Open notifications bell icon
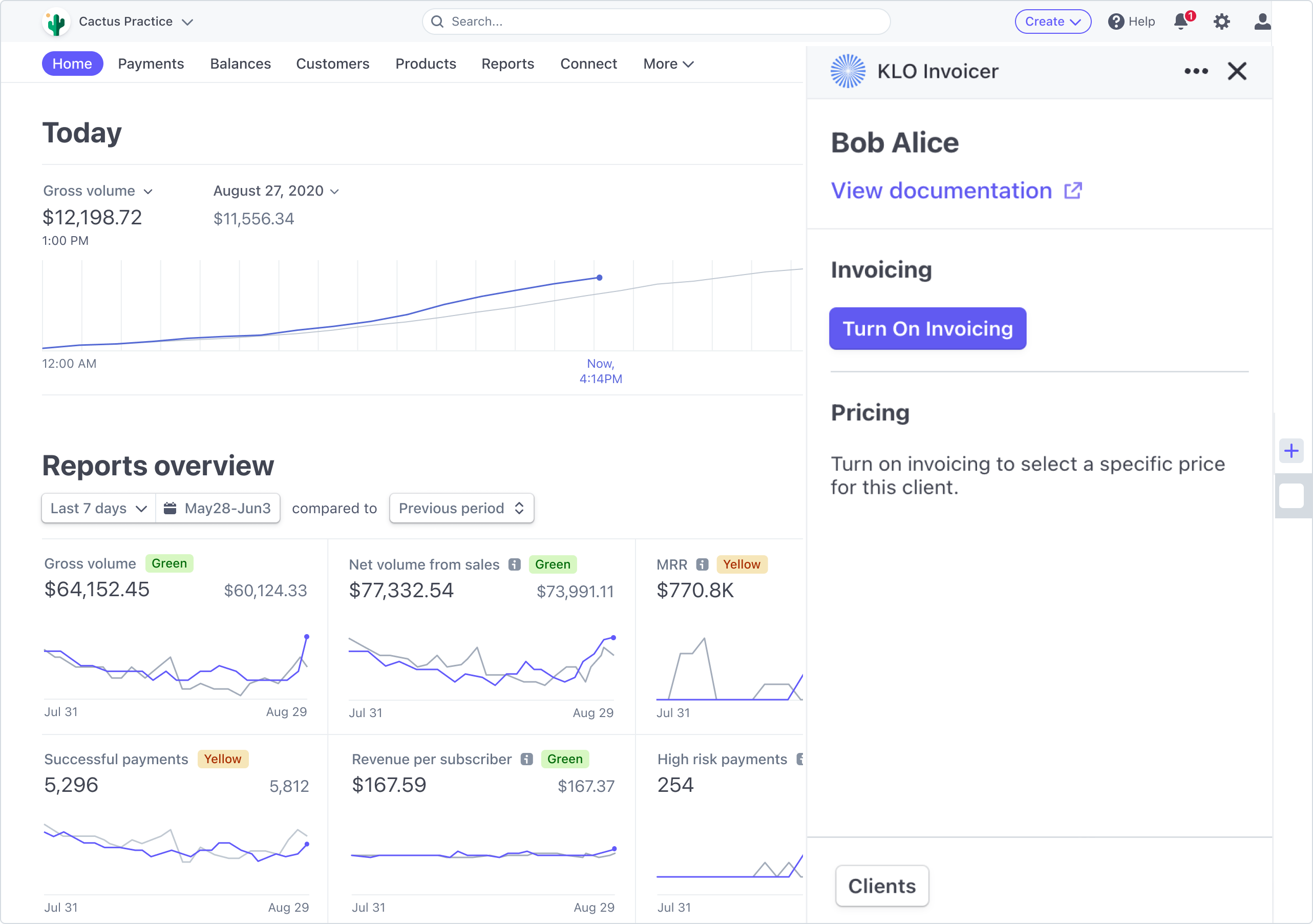This screenshot has height=924, width=1313. pyautogui.click(x=1181, y=22)
